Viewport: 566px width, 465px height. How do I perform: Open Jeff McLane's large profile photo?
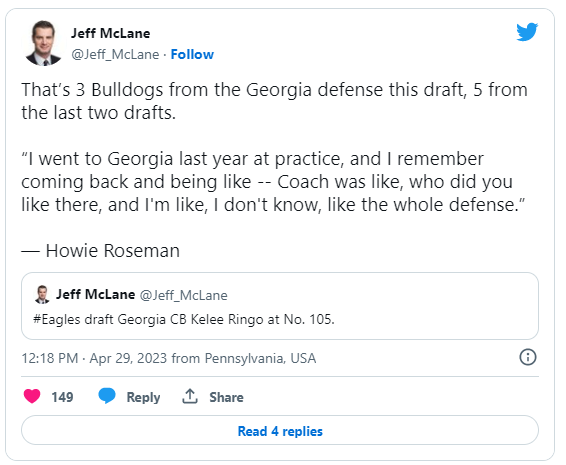coord(44,43)
